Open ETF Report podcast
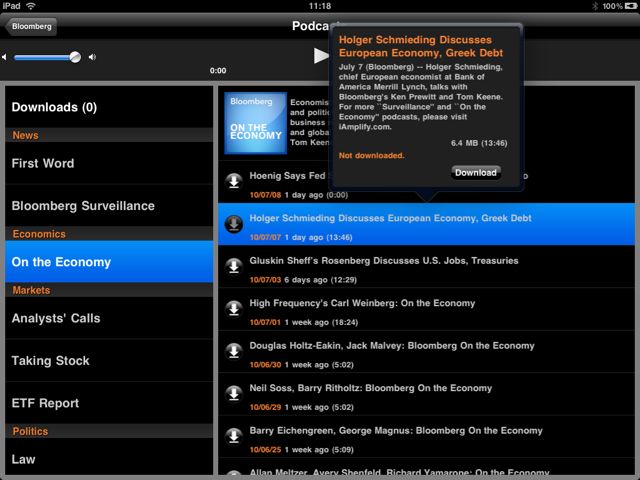This screenshot has height=480, width=640. click(109, 403)
